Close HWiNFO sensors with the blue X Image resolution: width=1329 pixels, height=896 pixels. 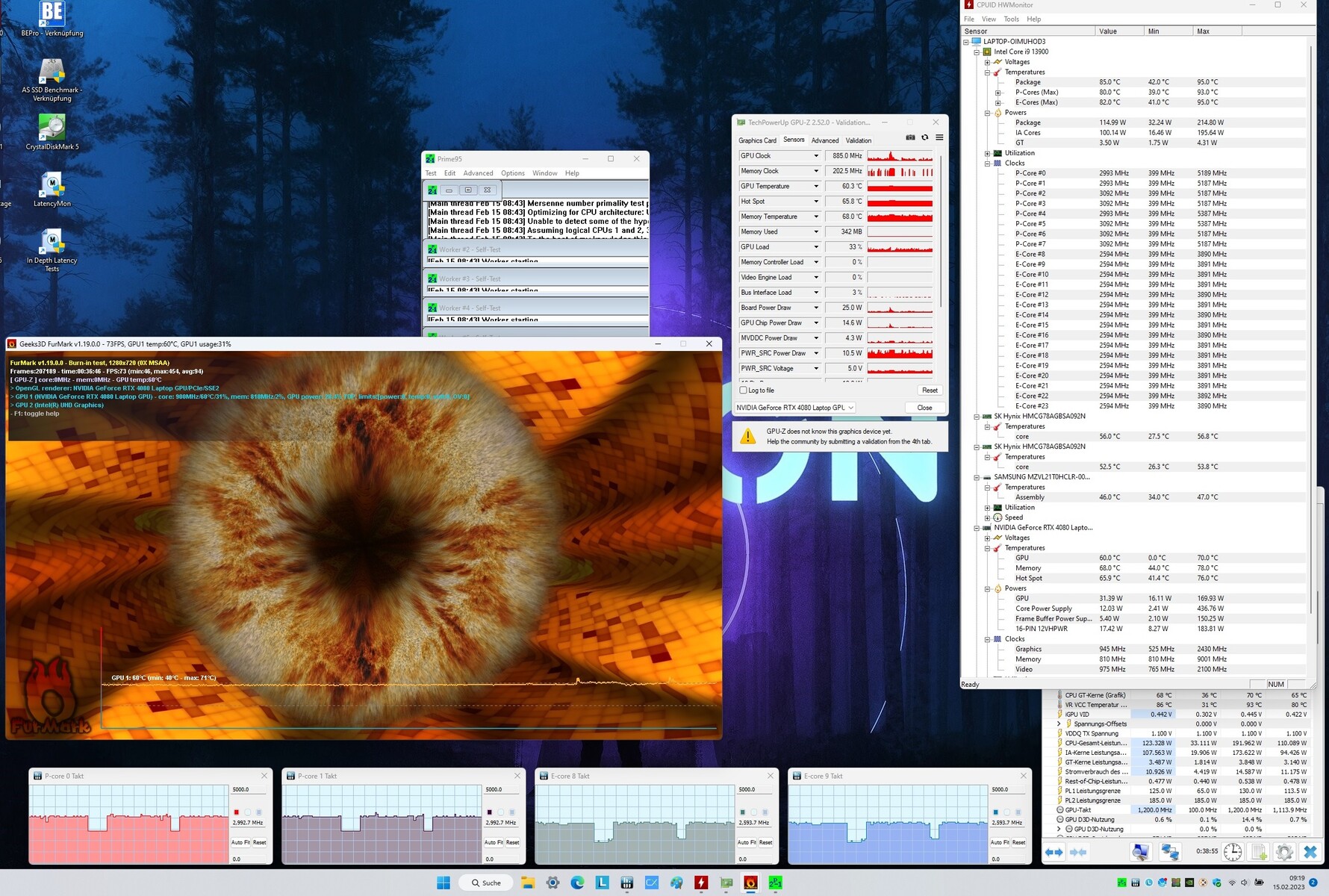tap(1310, 852)
